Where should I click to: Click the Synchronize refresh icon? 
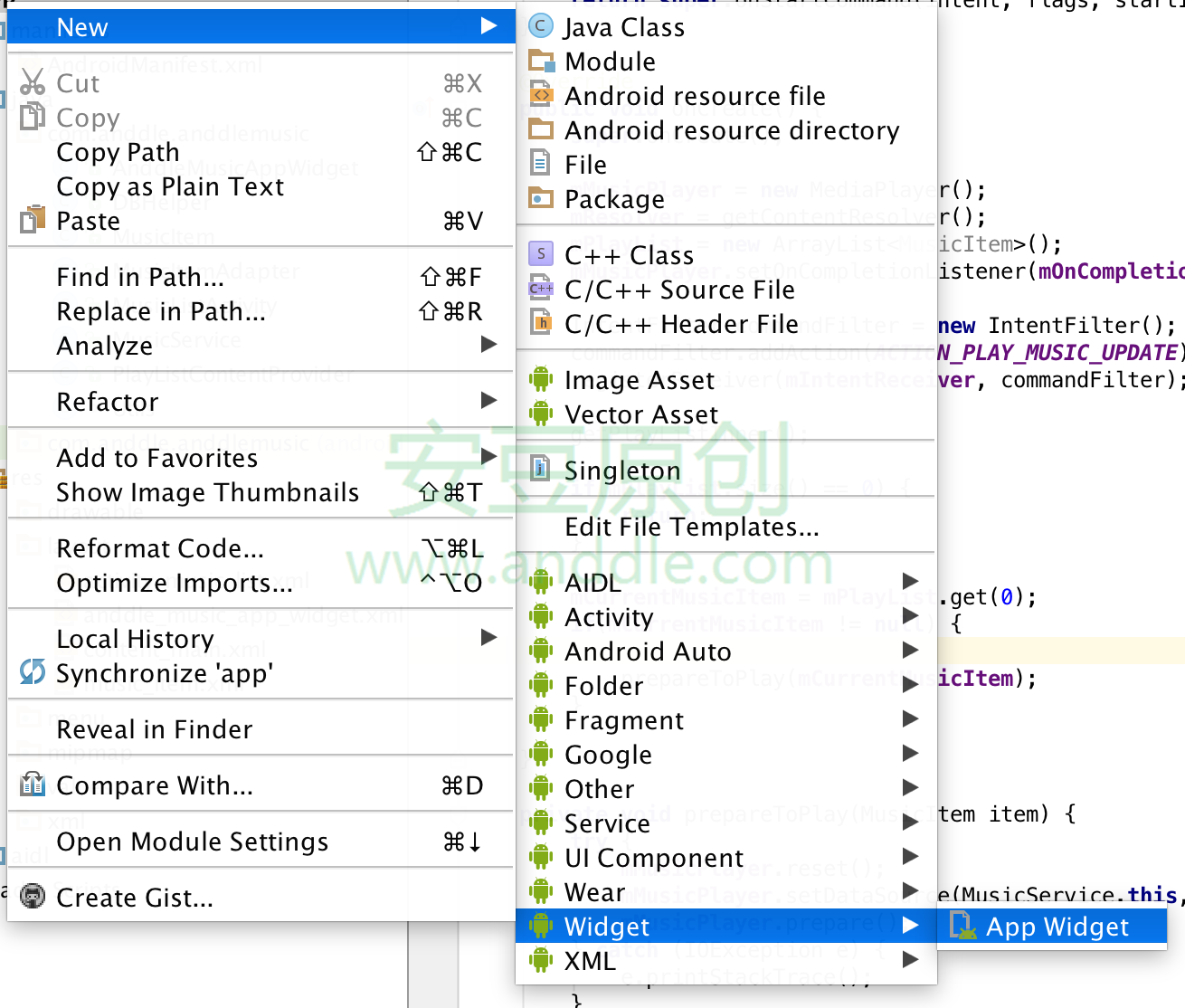point(33,672)
